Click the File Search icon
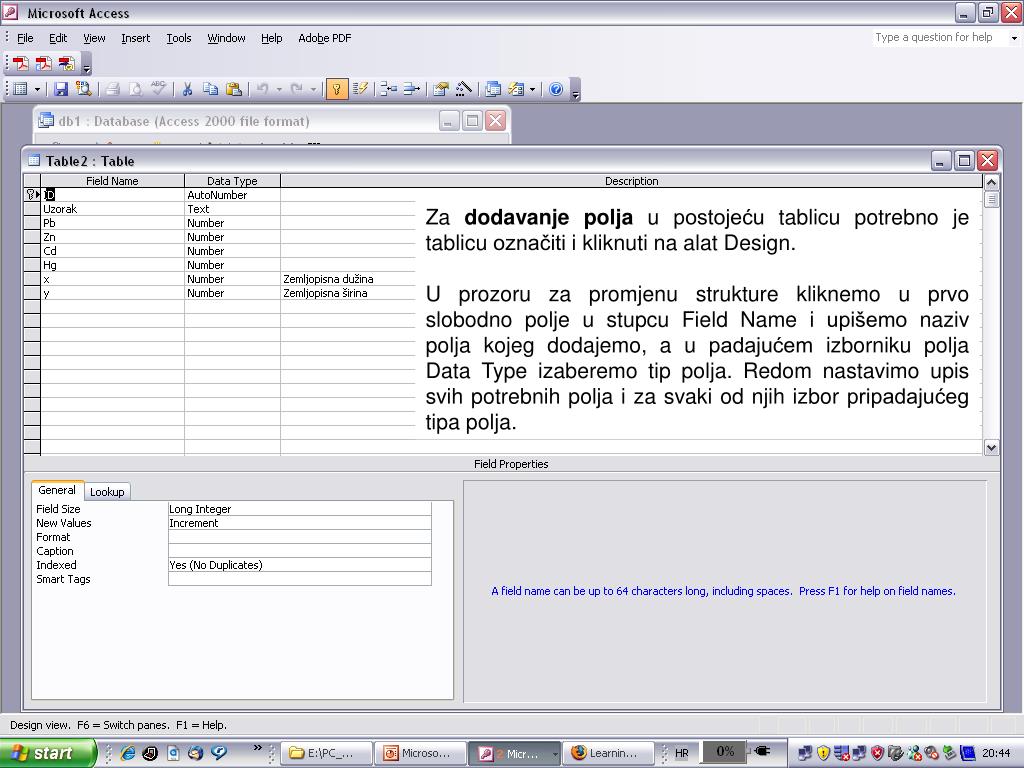This screenshot has height=768, width=1024. [84, 89]
